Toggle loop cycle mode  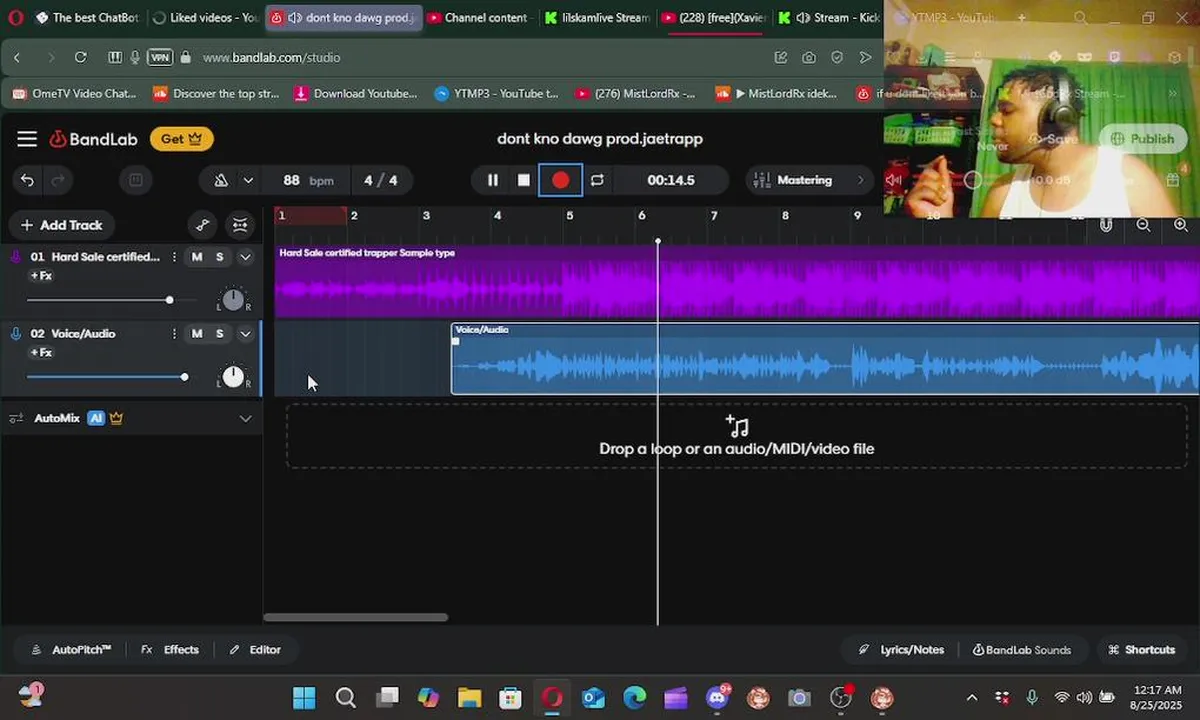pyautogui.click(x=597, y=180)
